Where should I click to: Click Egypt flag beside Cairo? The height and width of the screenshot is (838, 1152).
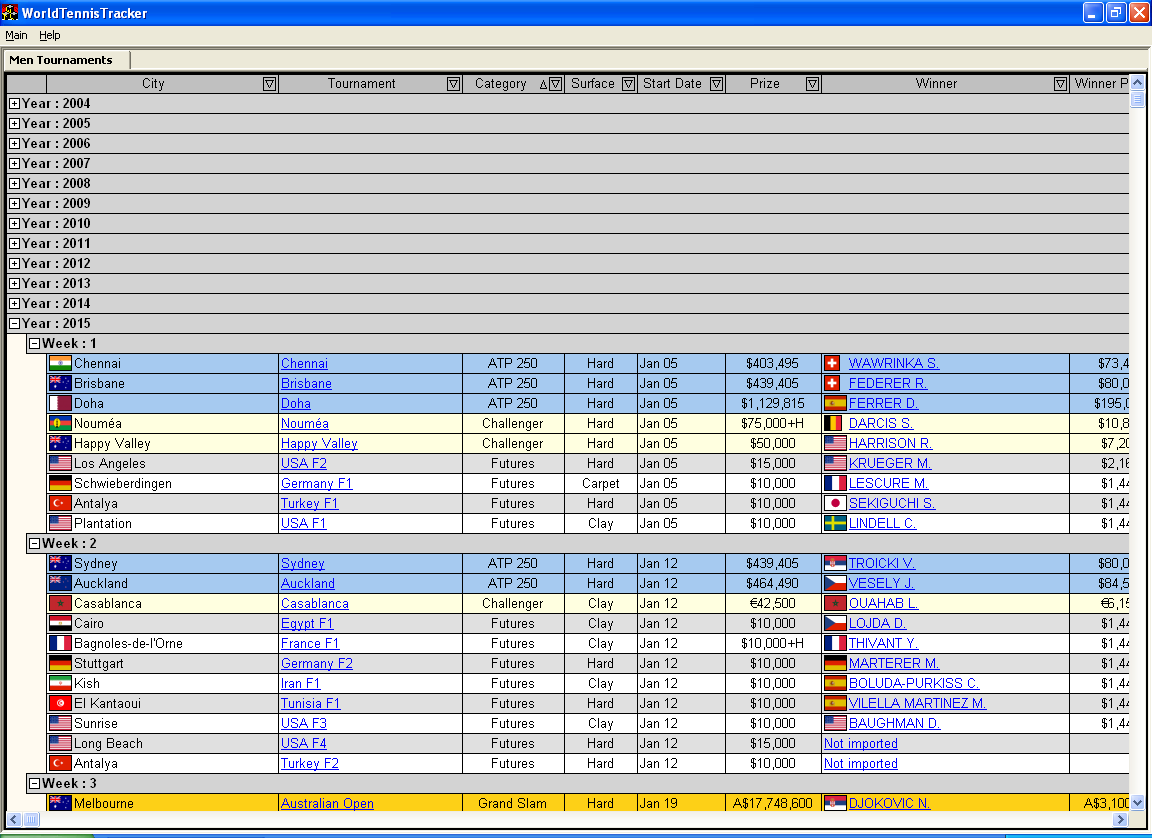(60, 624)
